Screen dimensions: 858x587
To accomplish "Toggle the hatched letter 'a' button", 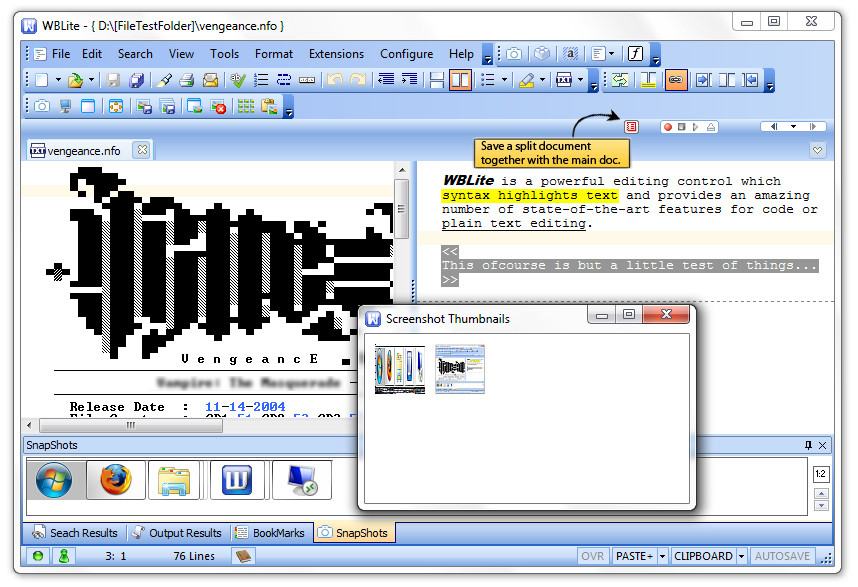I will pyautogui.click(x=571, y=54).
